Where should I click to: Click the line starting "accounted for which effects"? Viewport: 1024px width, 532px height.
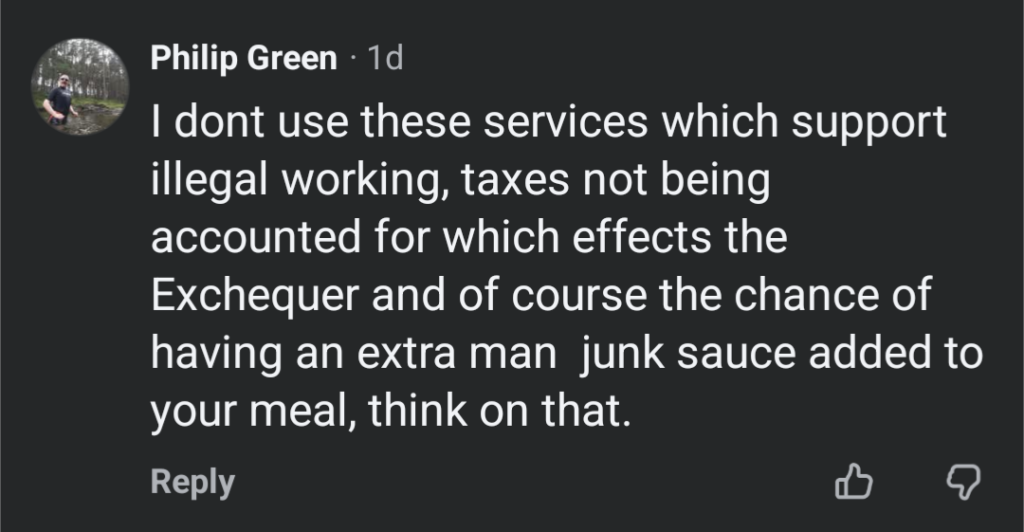[468, 240]
